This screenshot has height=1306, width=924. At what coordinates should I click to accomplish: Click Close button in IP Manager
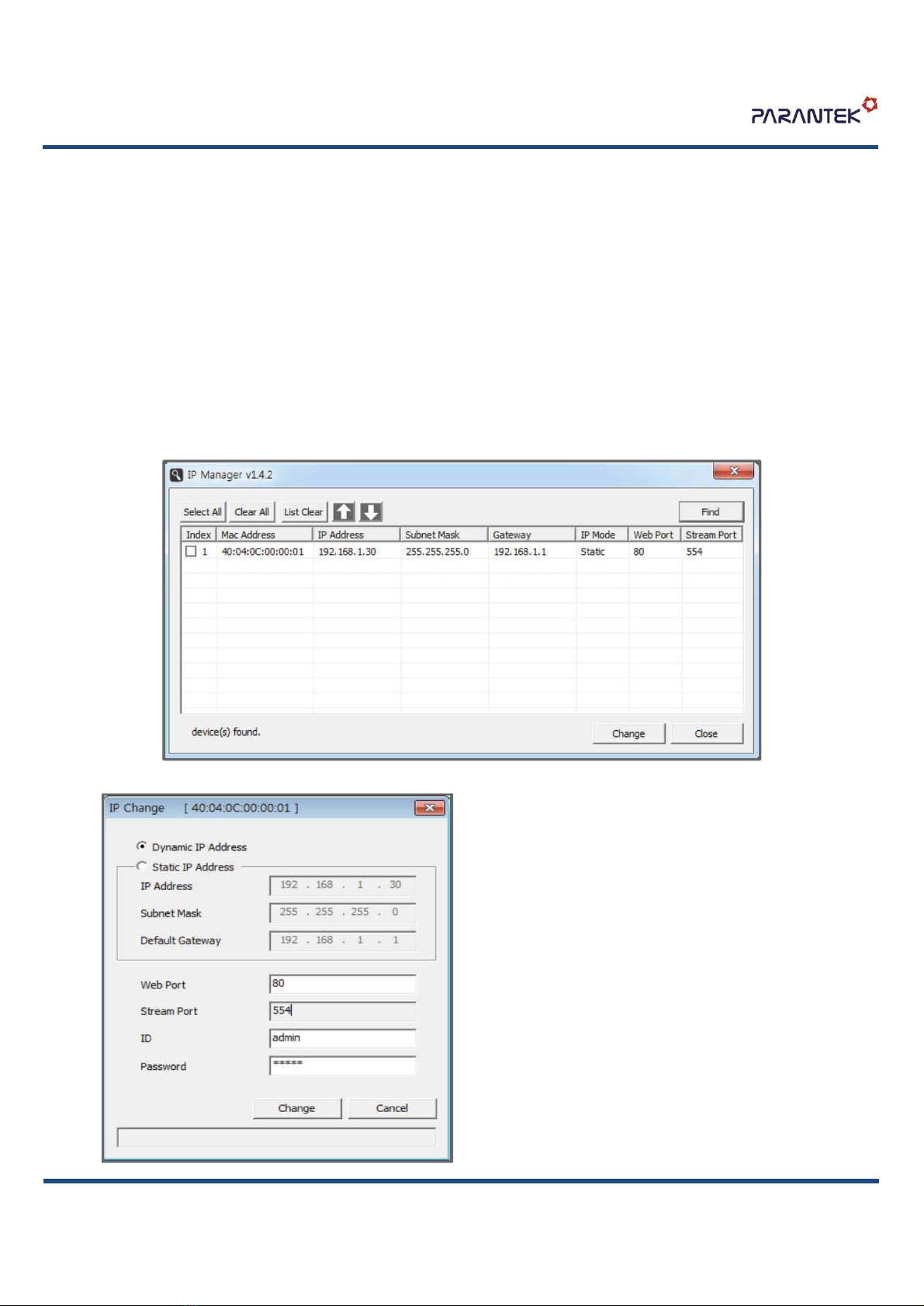(707, 733)
